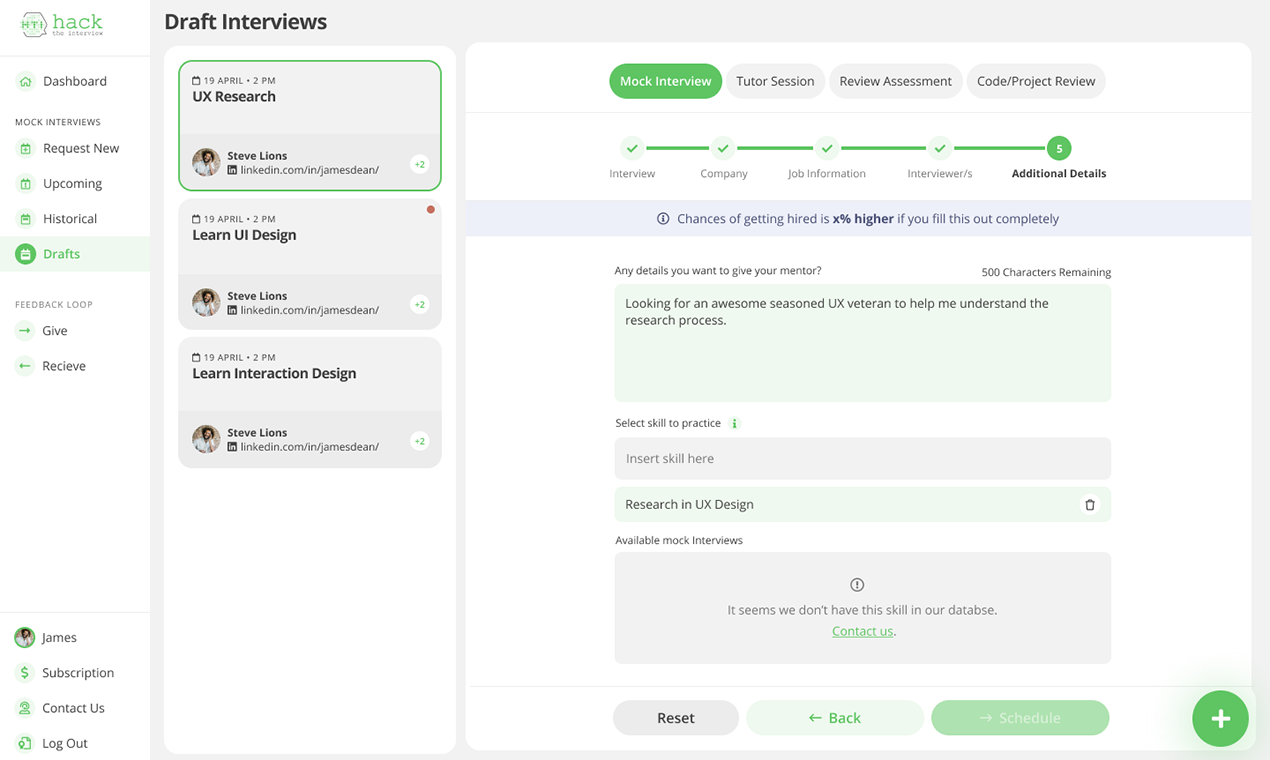Switch to the Tutor Session tab
Screen dimensions: 1270x760
tap(775, 81)
